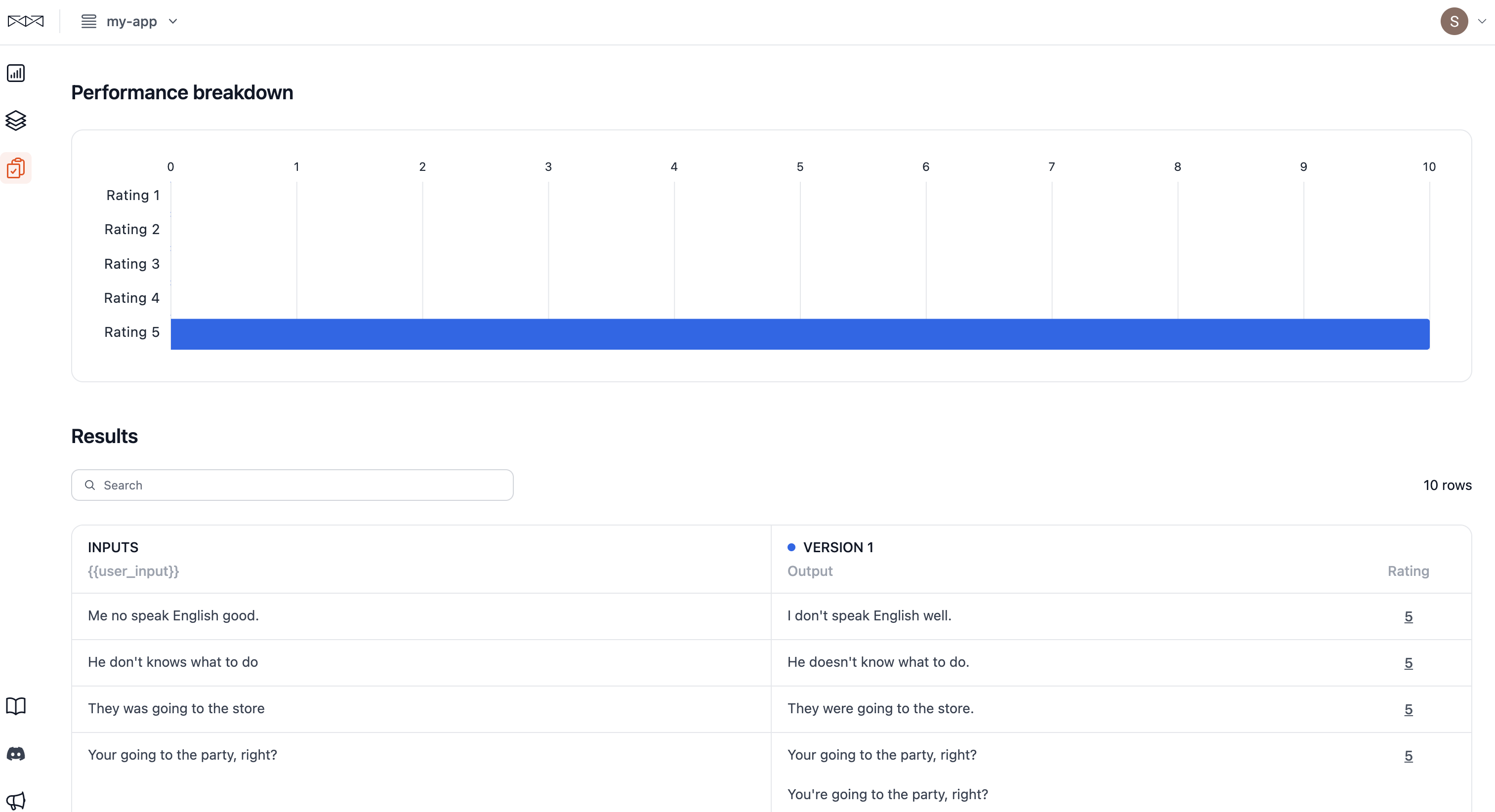1495x812 pixels.
Task: Click rating 5 for "Your going to the party" row
Action: click(x=1408, y=756)
